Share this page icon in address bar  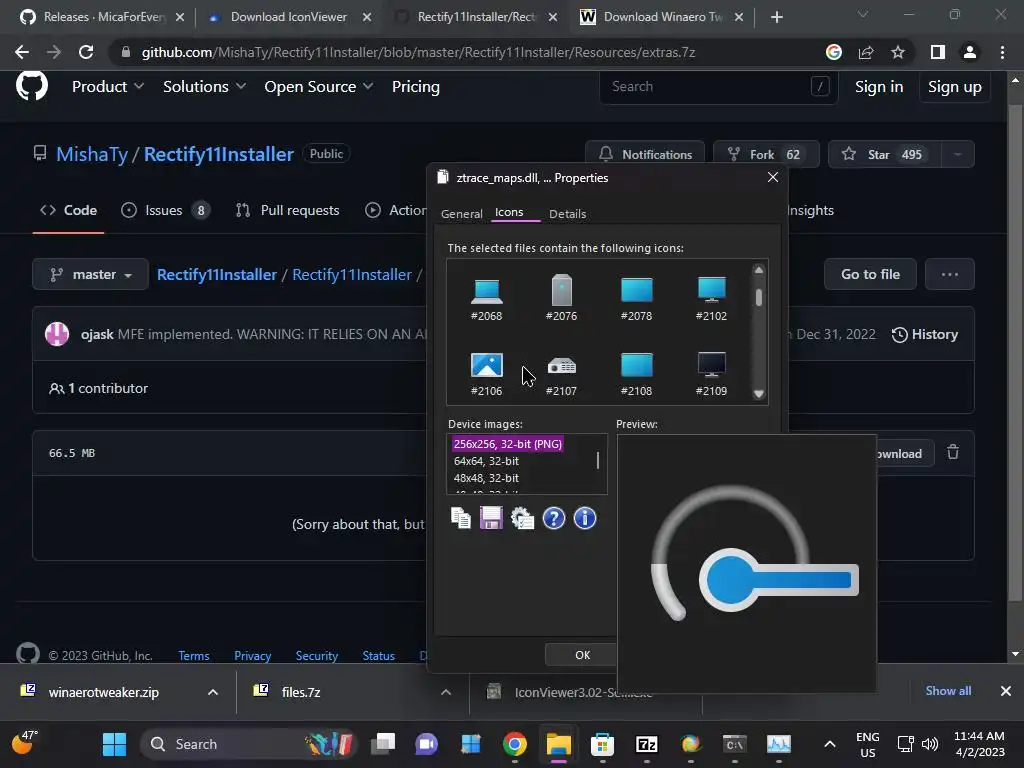[866, 52]
